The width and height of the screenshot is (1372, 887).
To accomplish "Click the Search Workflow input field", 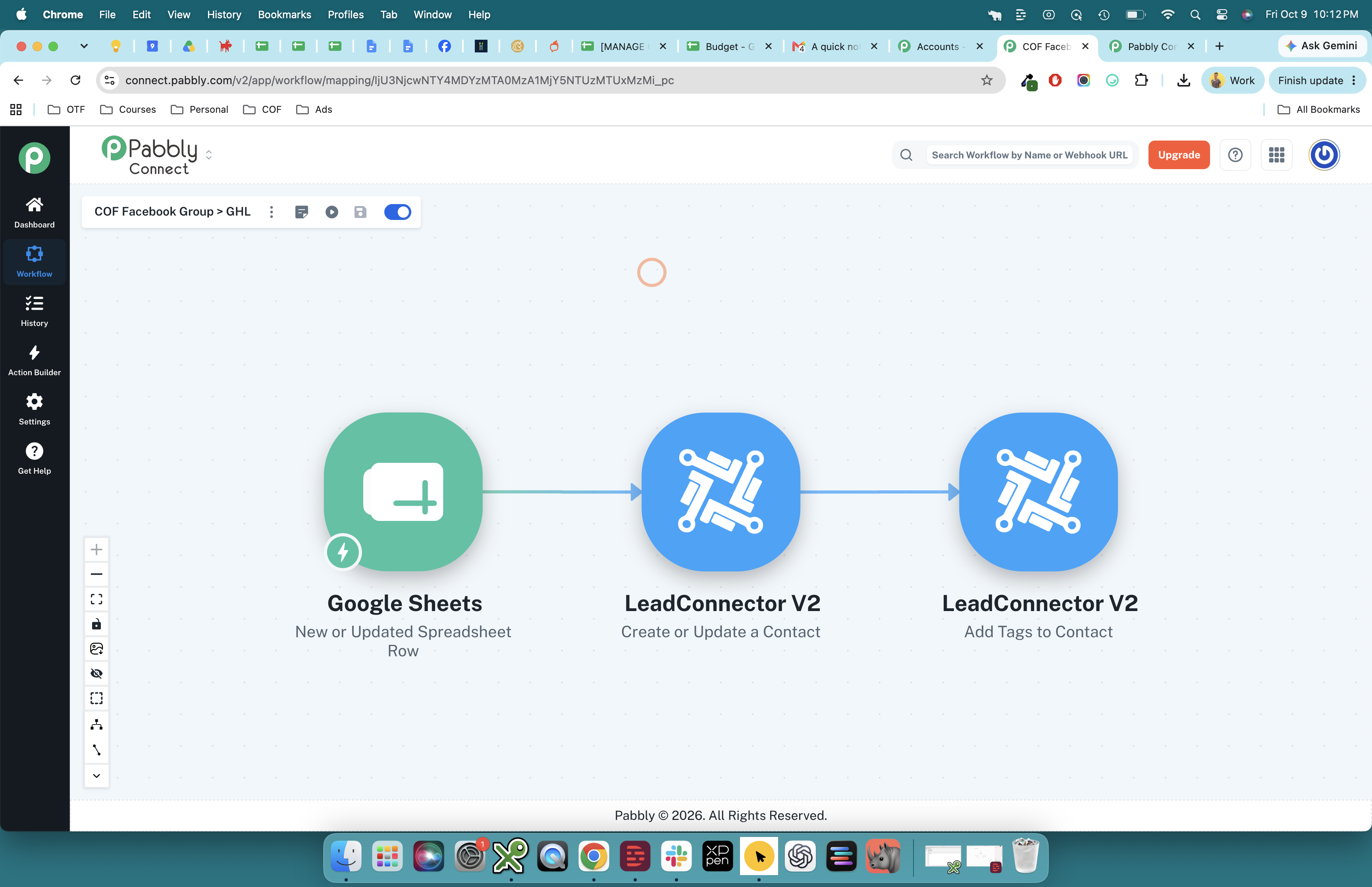I will coord(1029,155).
